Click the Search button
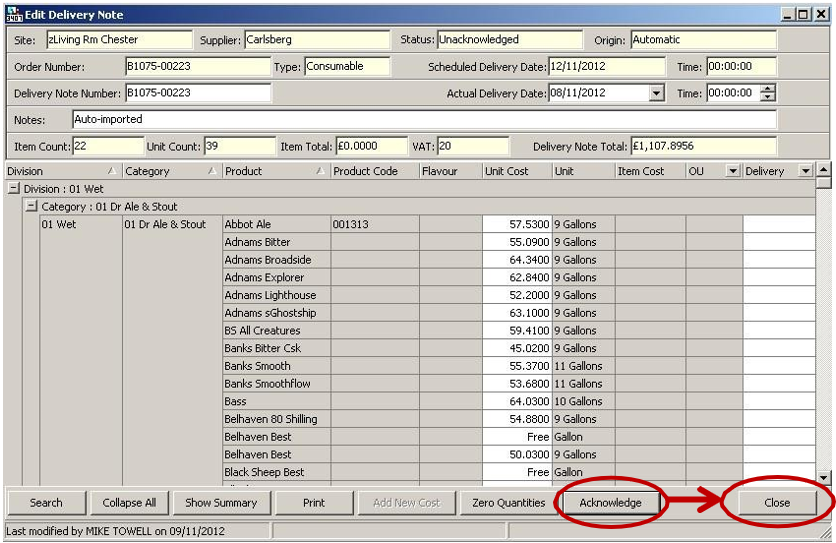This screenshot has height=543, width=836. pos(46,503)
